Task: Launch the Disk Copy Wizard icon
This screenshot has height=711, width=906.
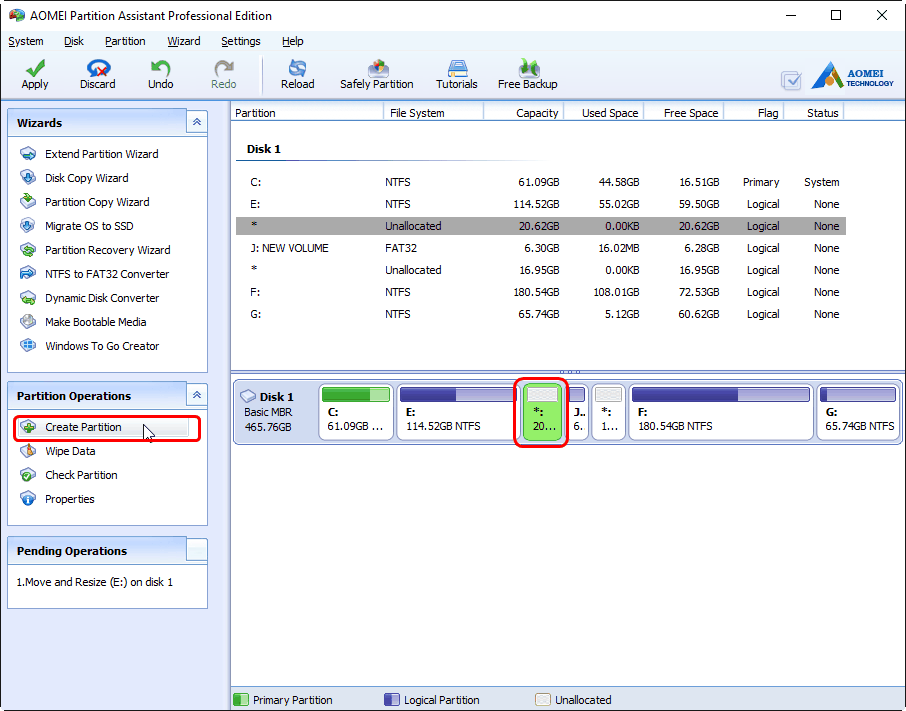Action: (x=28, y=177)
